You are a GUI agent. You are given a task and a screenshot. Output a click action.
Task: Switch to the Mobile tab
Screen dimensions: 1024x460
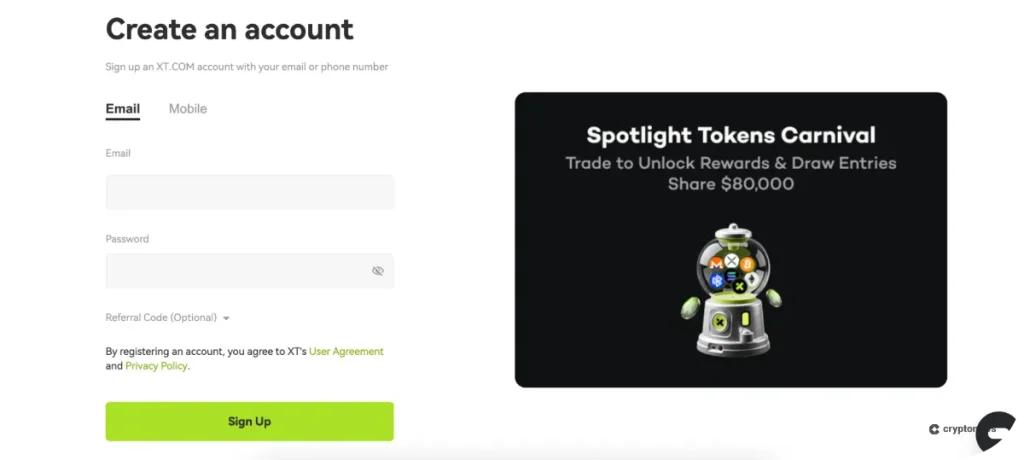point(188,109)
